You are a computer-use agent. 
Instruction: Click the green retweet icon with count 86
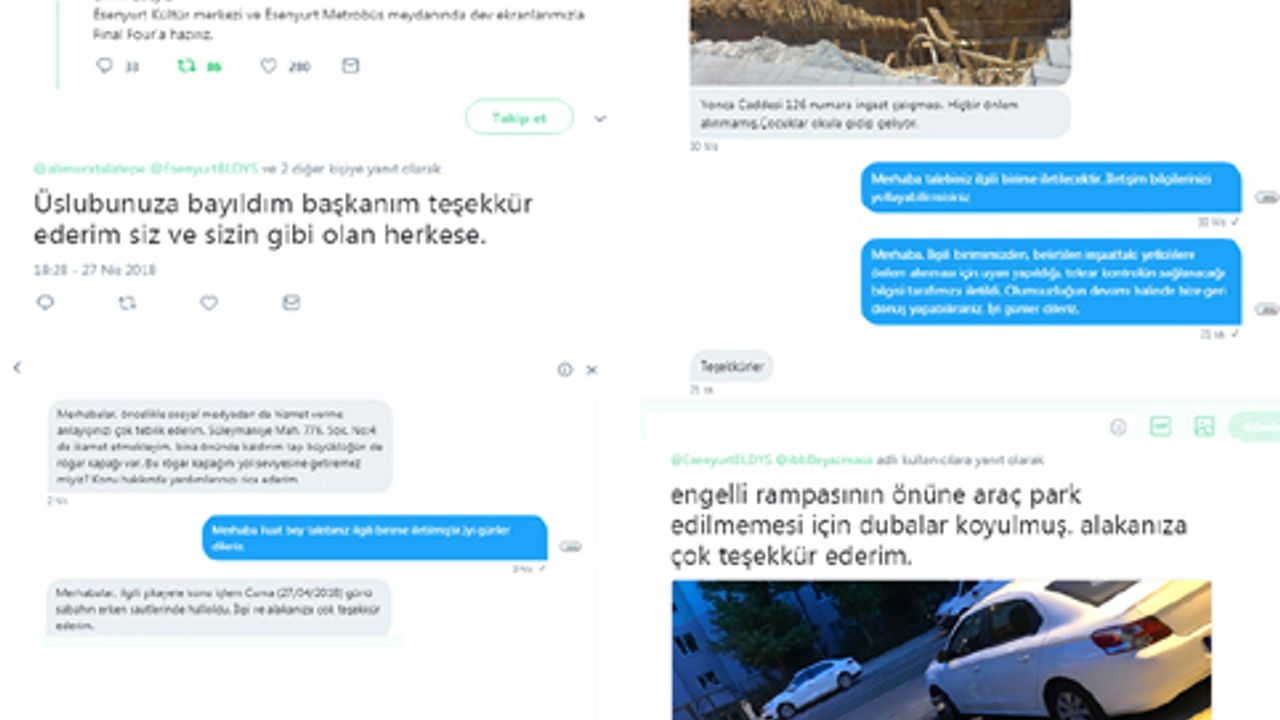coord(186,66)
